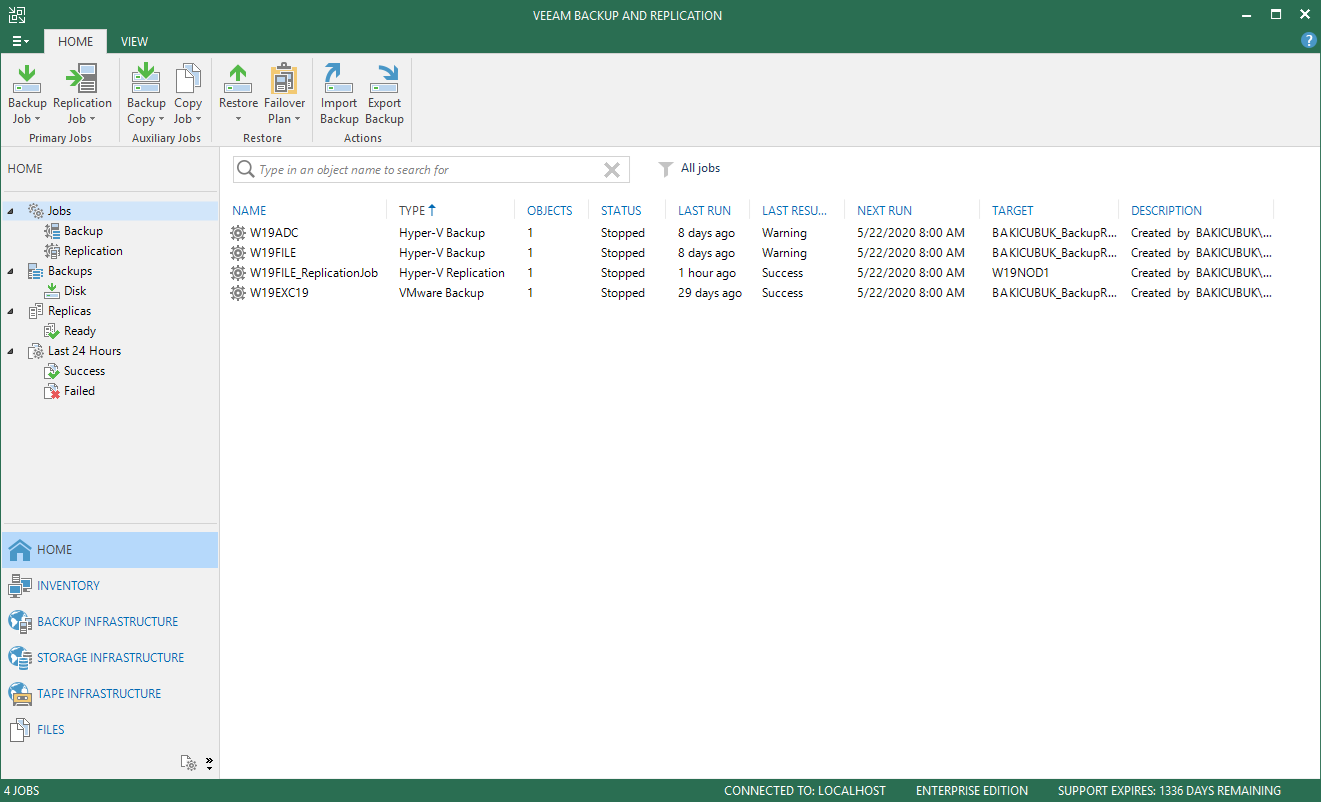Select Backup under Jobs
This screenshot has height=802, width=1321.
(83, 231)
